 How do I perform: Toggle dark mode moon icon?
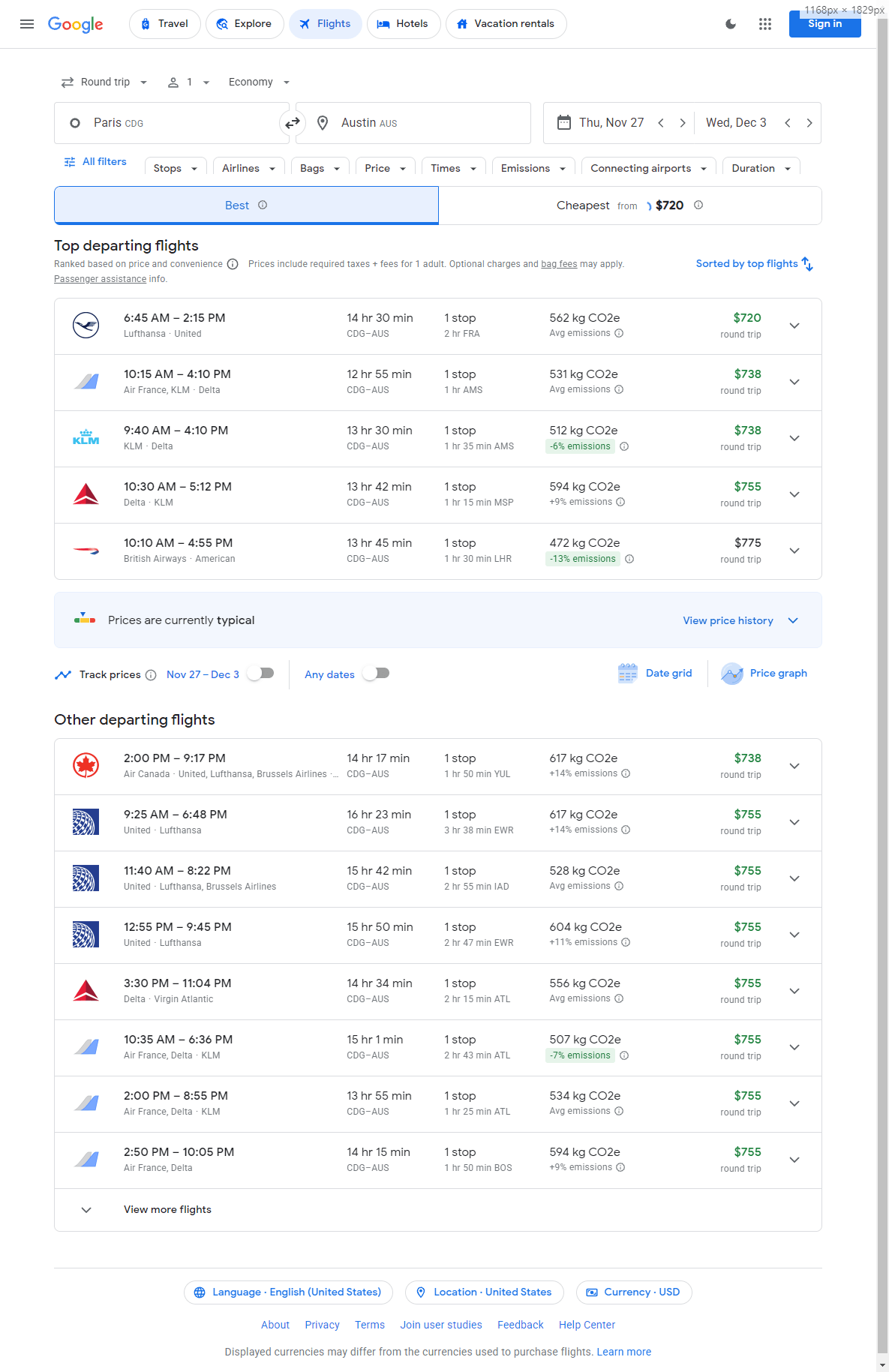730,24
